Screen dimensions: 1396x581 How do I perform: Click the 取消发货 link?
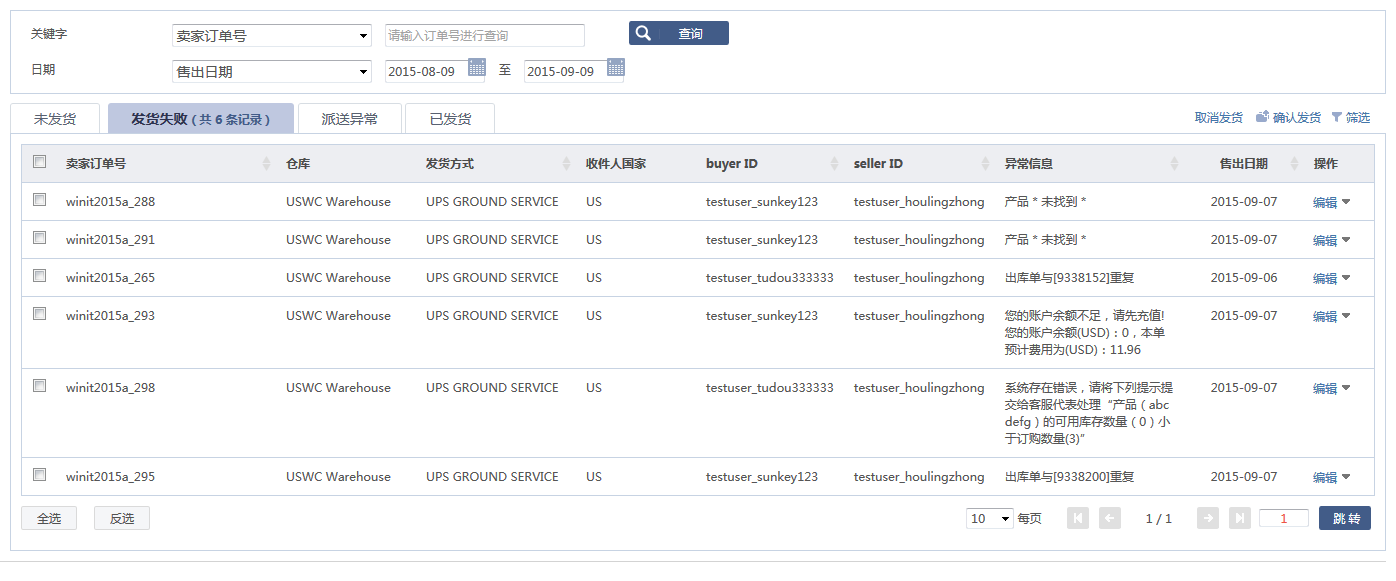point(1219,118)
